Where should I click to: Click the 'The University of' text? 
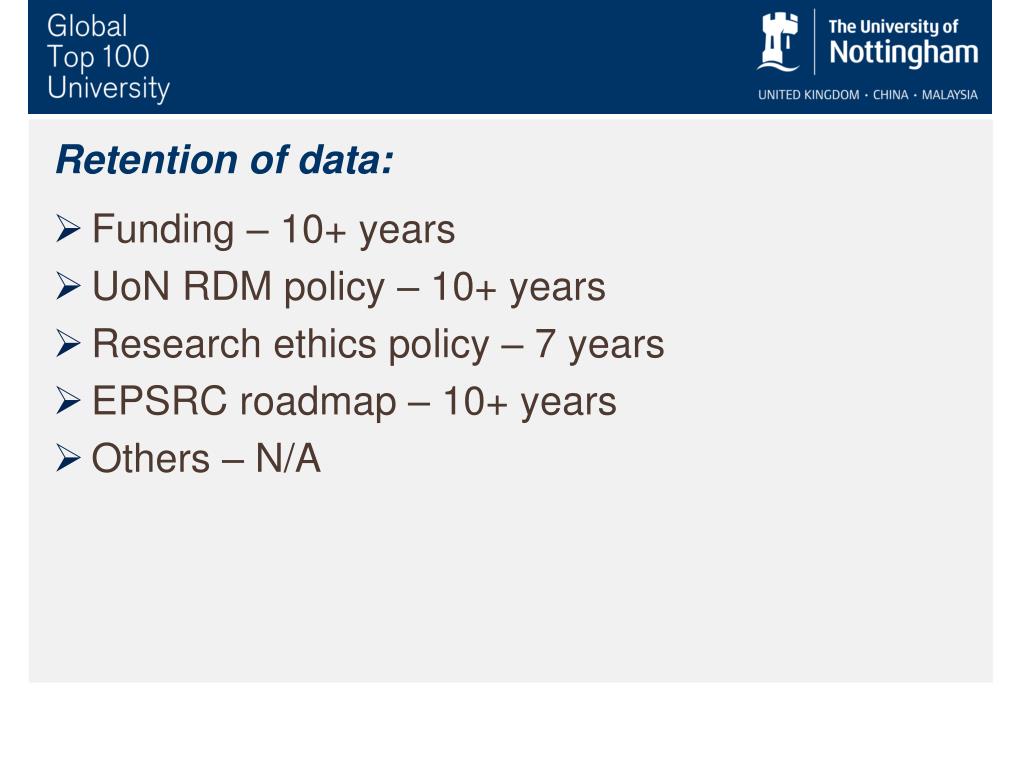(x=893, y=27)
